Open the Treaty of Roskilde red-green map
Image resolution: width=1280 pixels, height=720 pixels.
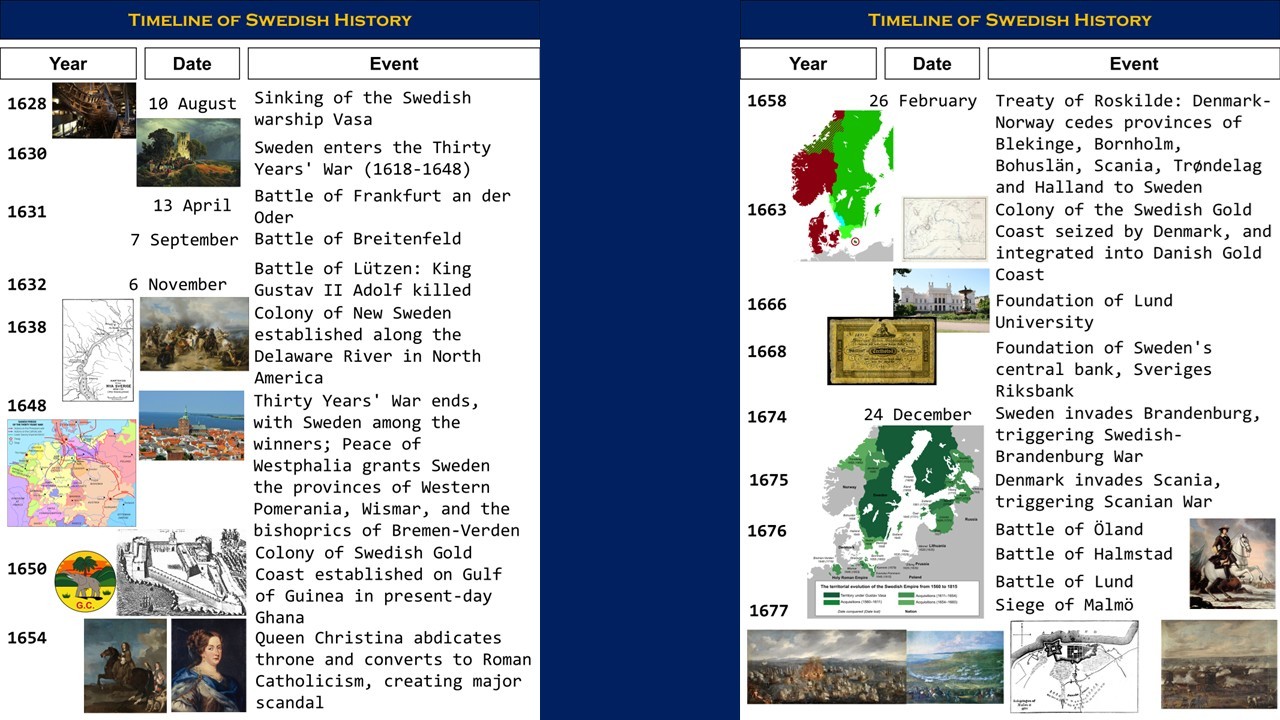coord(843,185)
